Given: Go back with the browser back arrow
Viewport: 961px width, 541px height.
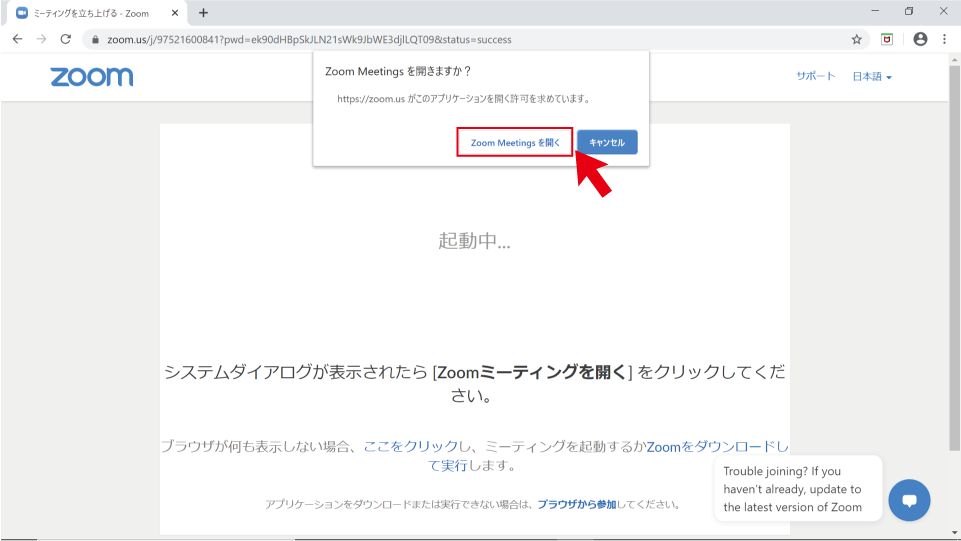Looking at the screenshot, I should (x=17, y=39).
